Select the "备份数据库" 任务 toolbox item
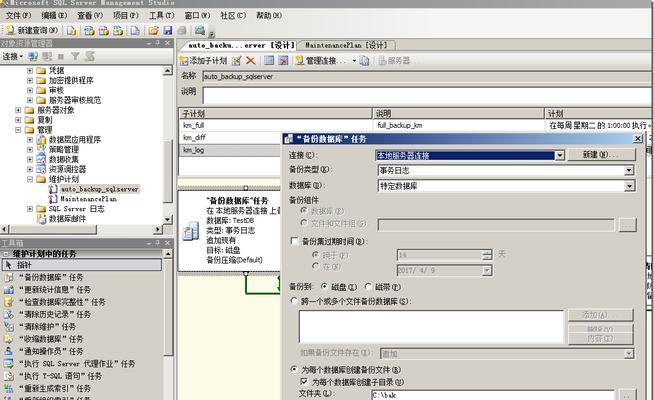654x400 pixels. coord(51,277)
